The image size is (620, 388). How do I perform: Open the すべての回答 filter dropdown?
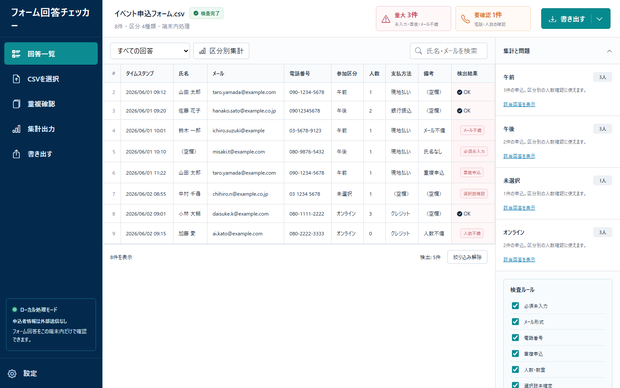click(150, 51)
